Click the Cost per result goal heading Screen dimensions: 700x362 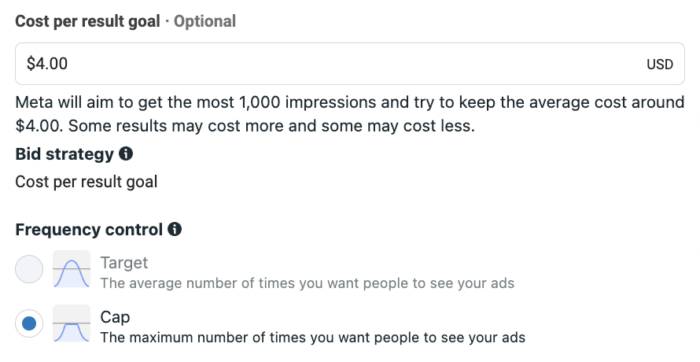88,21
